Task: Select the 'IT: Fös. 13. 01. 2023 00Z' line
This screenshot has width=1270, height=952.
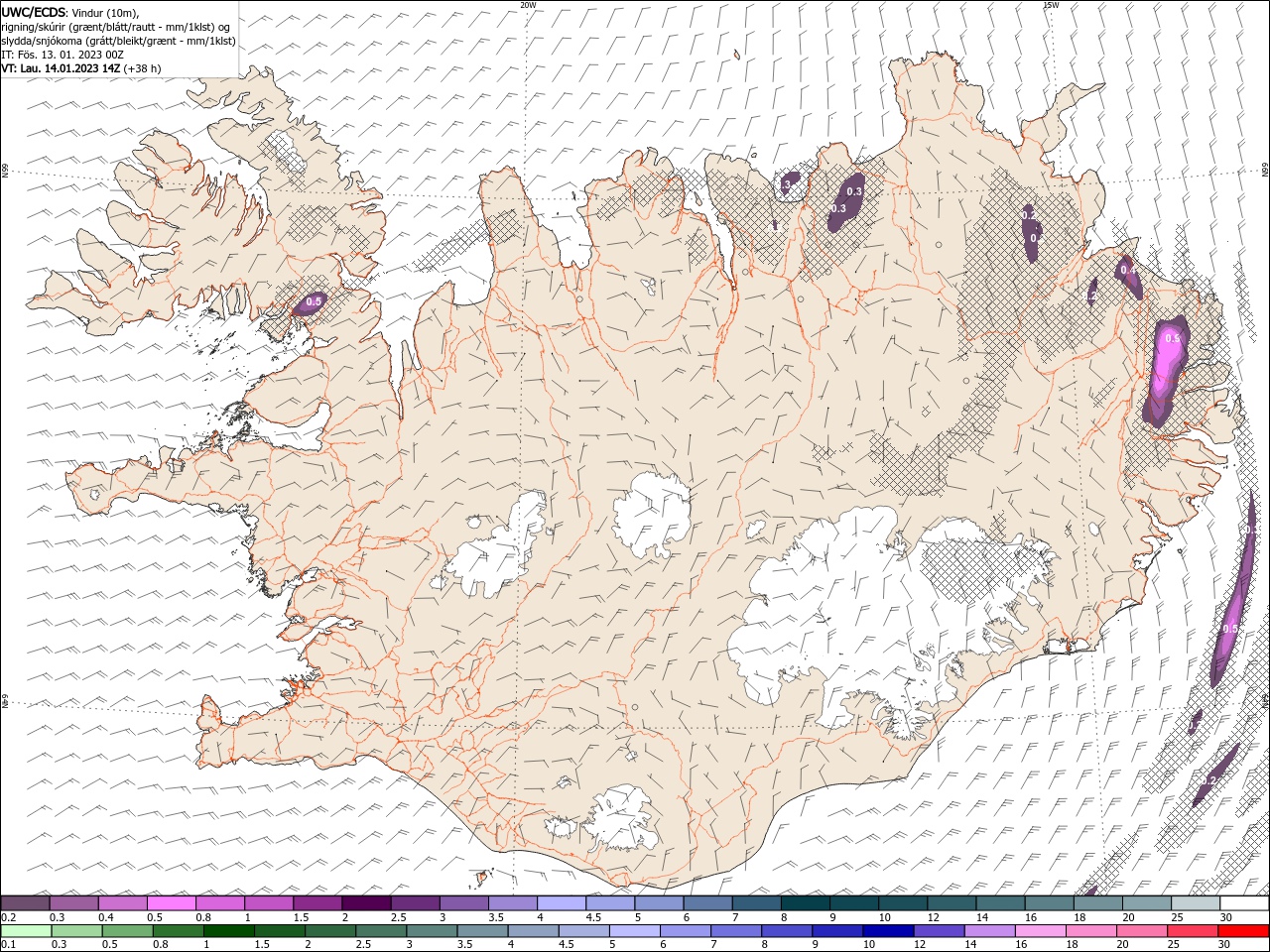Action: [62, 55]
